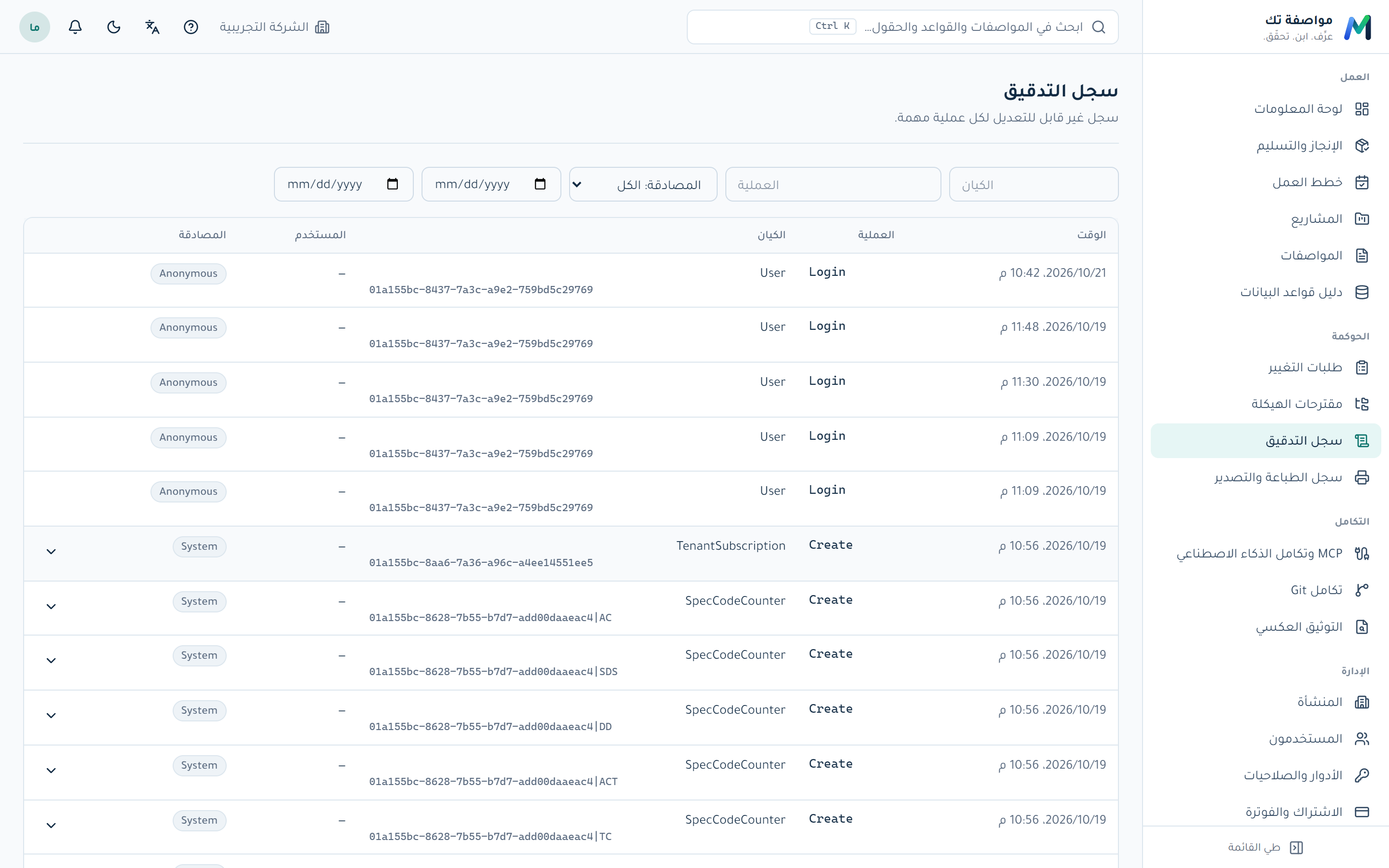Click the العملية filter field

click(x=833, y=185)
